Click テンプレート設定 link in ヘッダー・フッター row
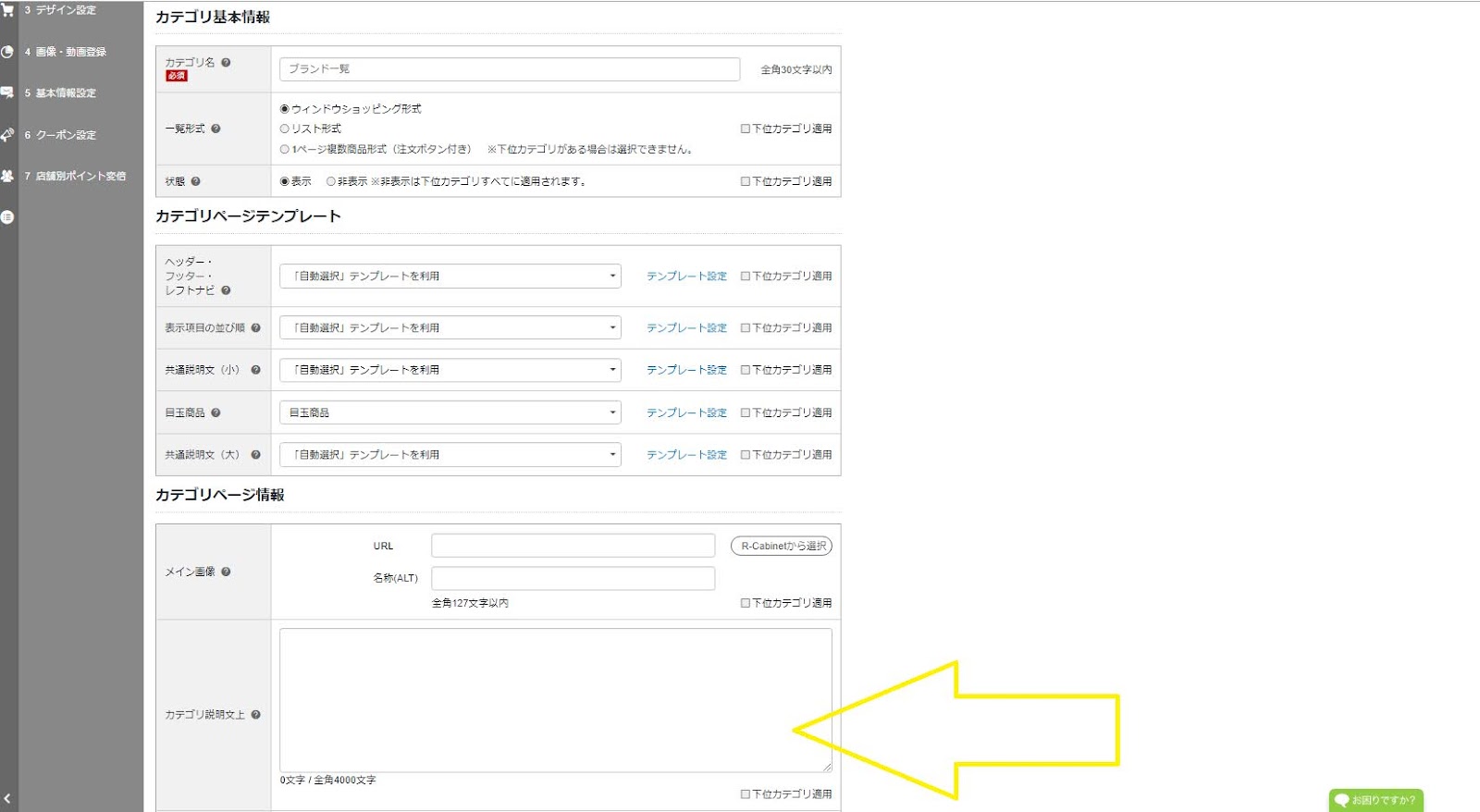Image resolution: width=1480 pixels, height=812 pixels. pyautogui.click(x=686, y=276)
